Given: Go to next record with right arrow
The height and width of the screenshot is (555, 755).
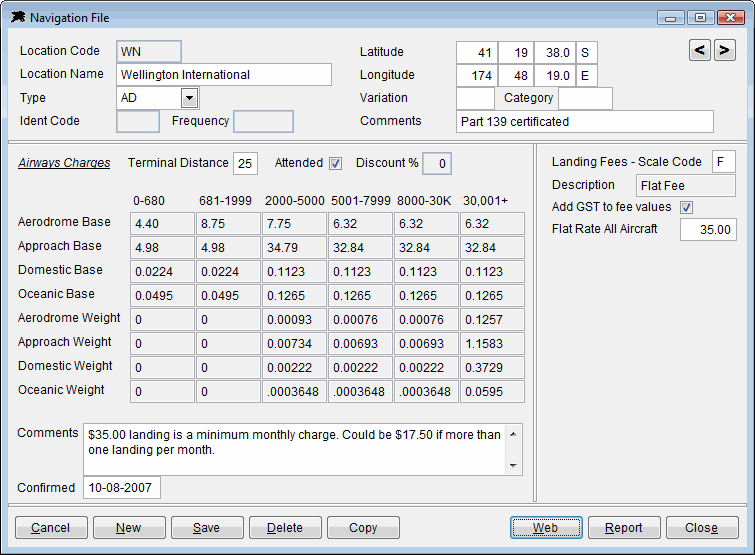Looking at the screenshot, I should click(725, 50).
